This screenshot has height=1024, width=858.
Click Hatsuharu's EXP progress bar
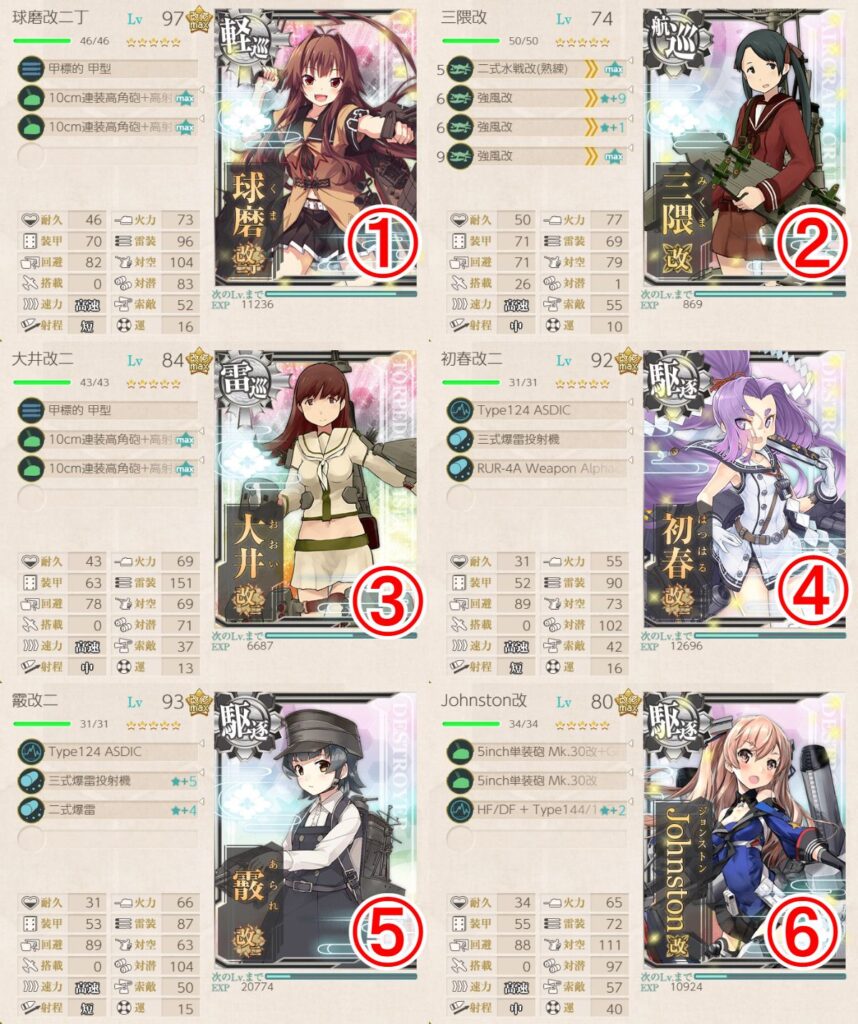769,635
